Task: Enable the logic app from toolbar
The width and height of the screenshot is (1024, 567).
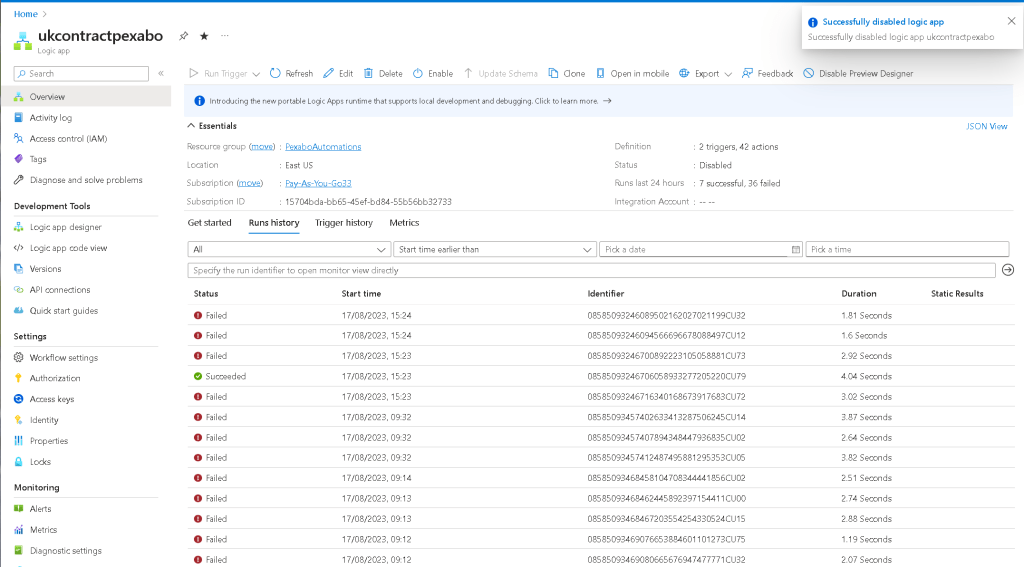Action: click(x=433, y=73)
